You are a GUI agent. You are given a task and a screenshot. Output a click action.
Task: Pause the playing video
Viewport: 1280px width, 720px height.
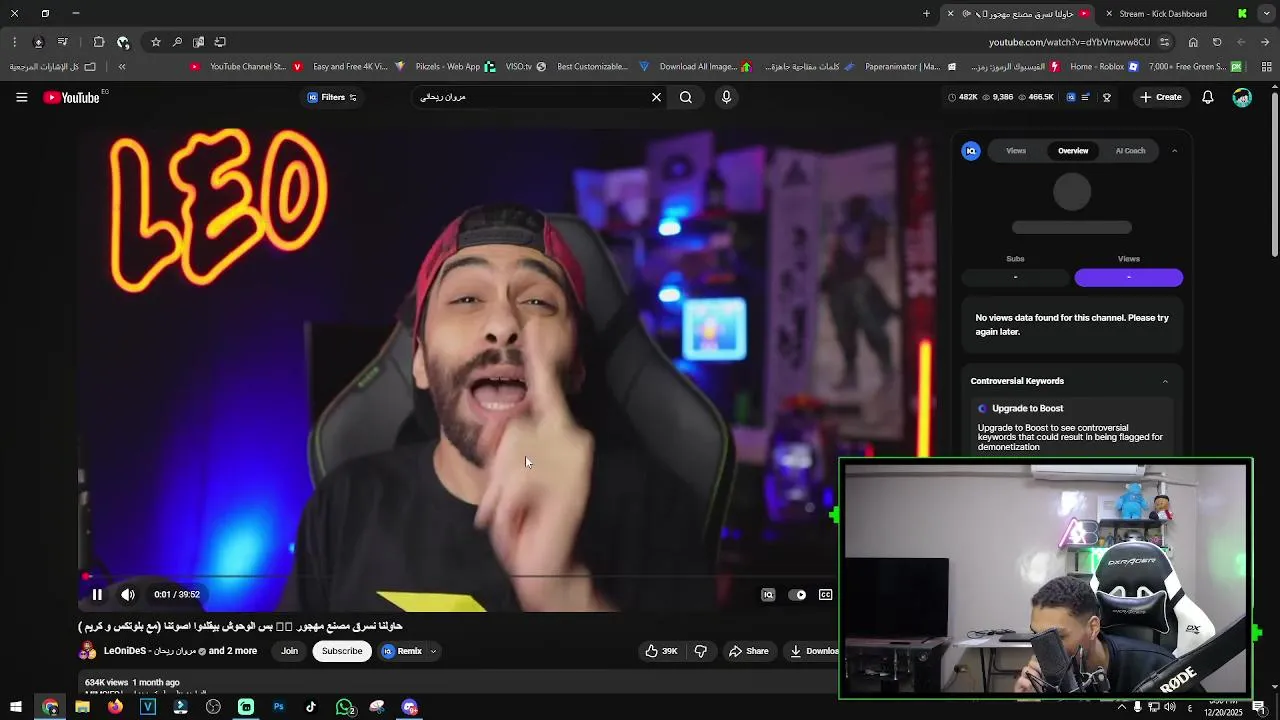97,594
